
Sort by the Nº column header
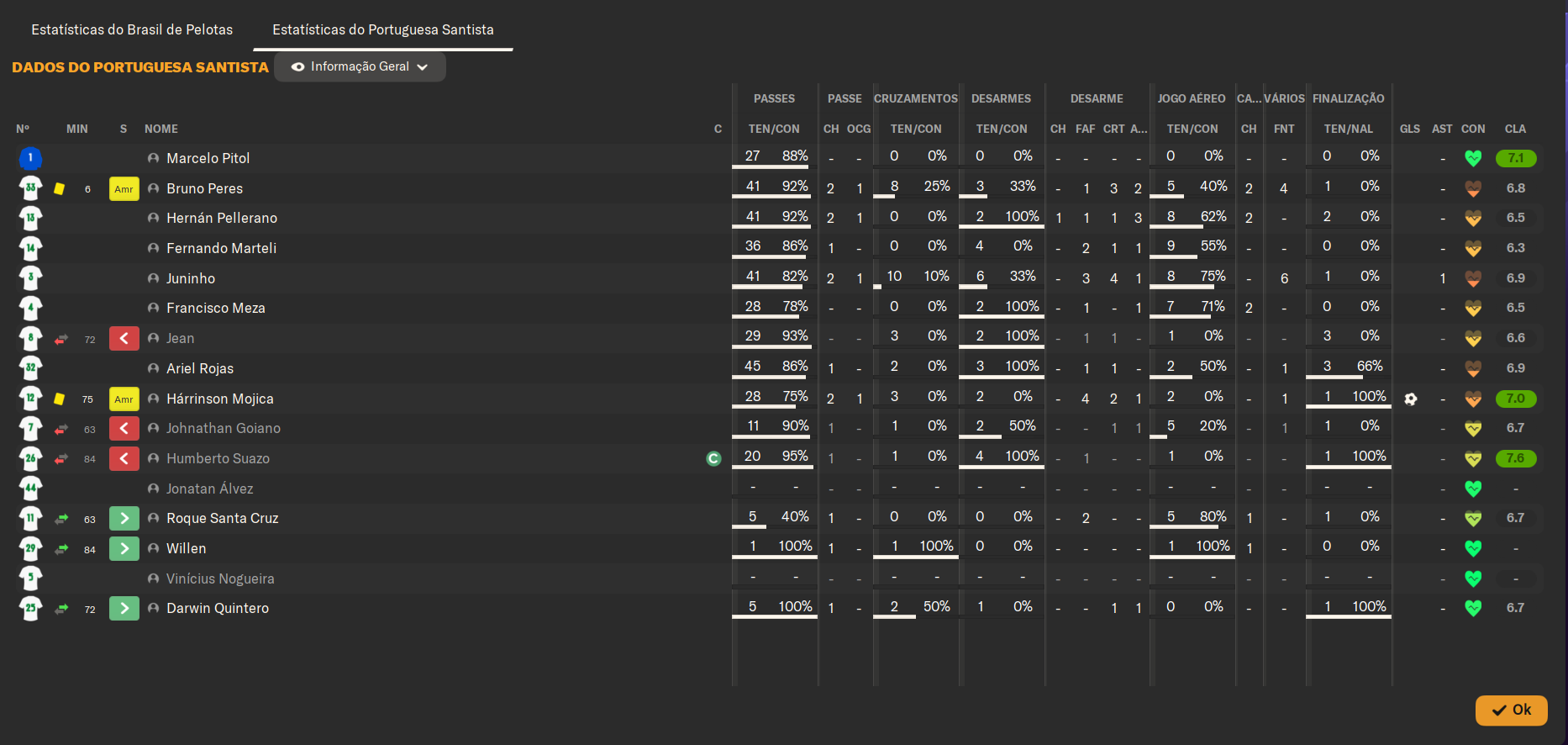click(23, 129)
